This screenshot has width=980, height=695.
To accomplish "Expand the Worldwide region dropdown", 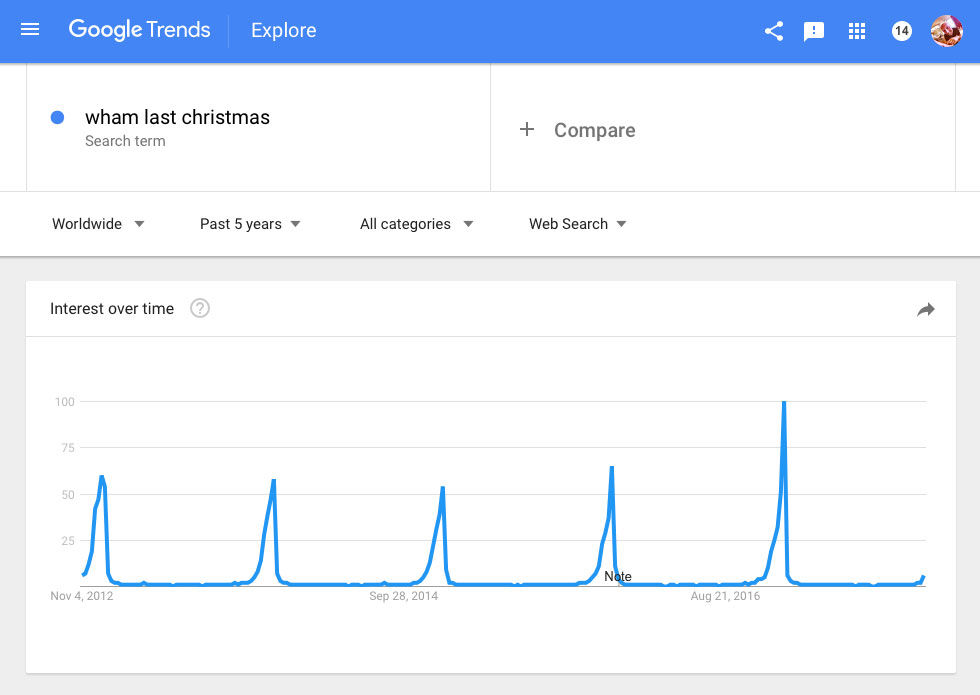I will coord(98,224).
